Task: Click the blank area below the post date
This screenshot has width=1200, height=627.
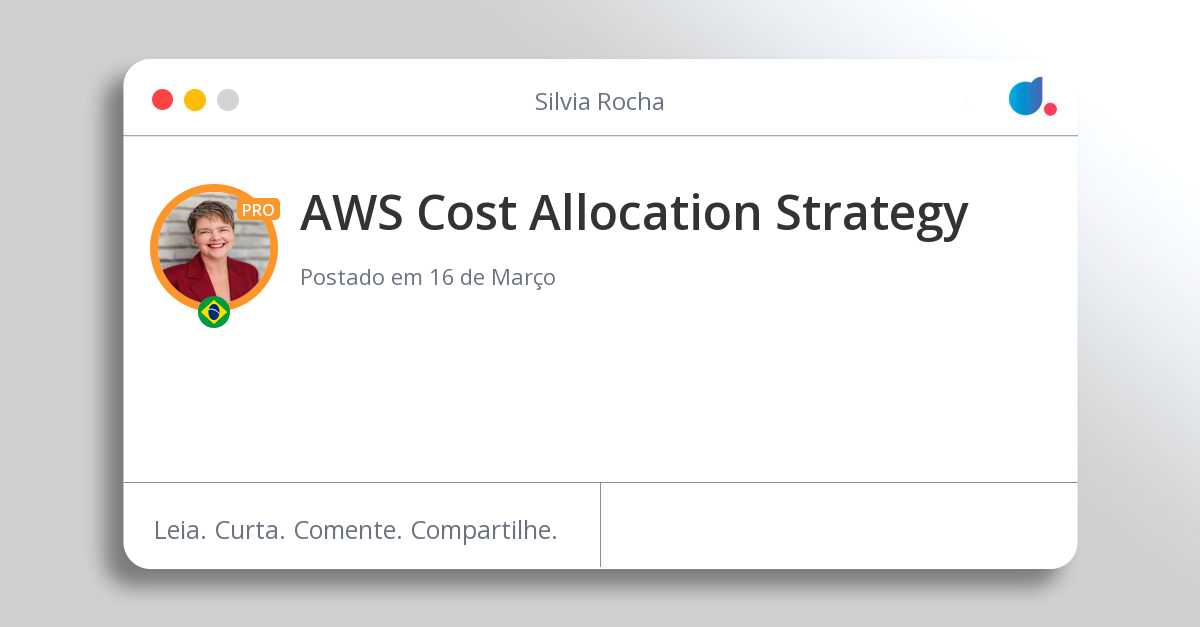Action: (600, 390)
